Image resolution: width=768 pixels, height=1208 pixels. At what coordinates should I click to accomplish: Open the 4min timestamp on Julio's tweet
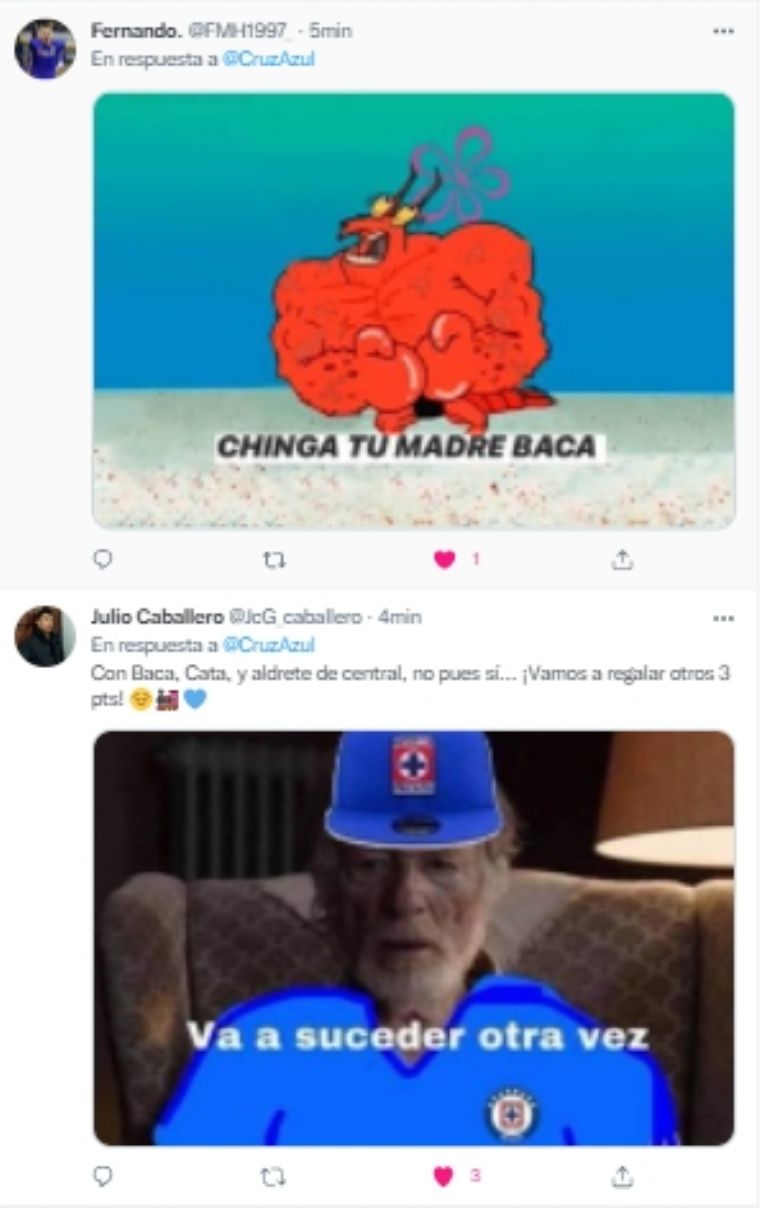[x=400, y=617]
